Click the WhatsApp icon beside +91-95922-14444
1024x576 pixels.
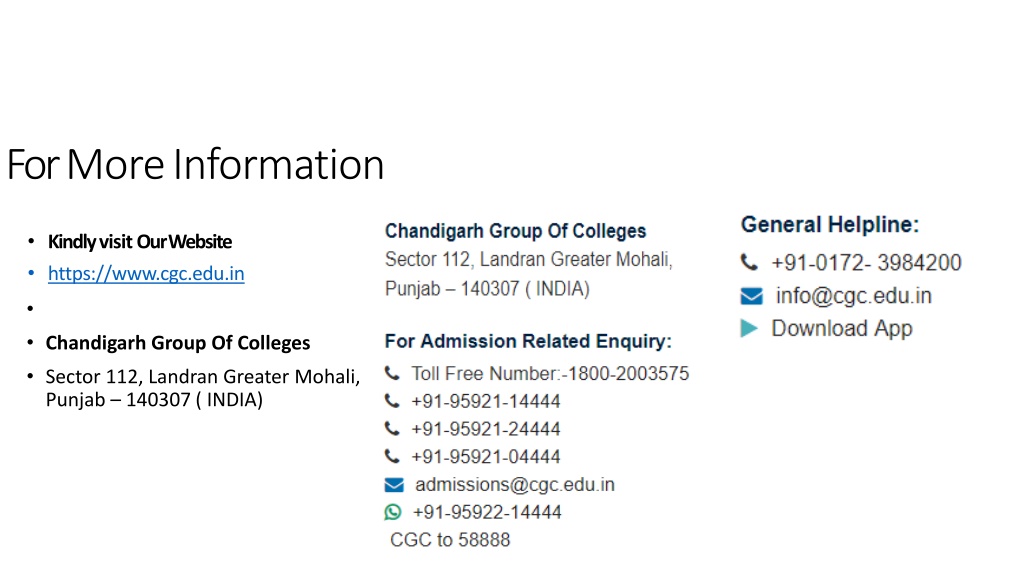tap(393, 512)
